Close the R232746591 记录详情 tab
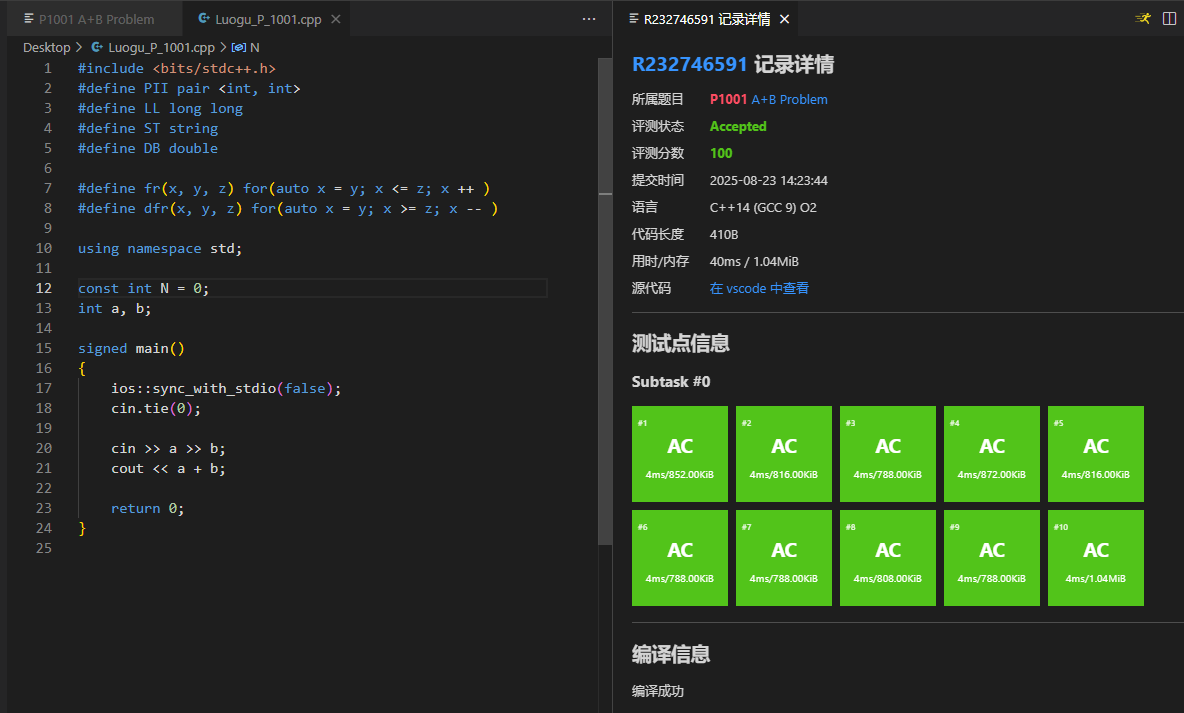Image resolution: width=1184 pixels, height=713 pixels. tap(784, 19)
